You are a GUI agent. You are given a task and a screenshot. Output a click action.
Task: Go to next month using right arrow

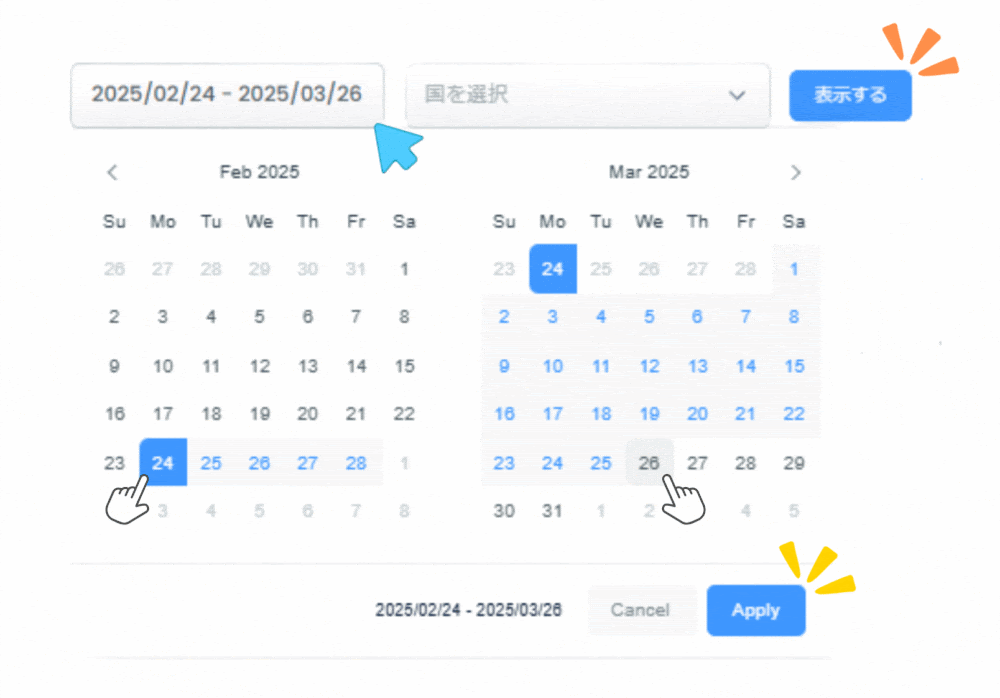[x=795, y=172]
